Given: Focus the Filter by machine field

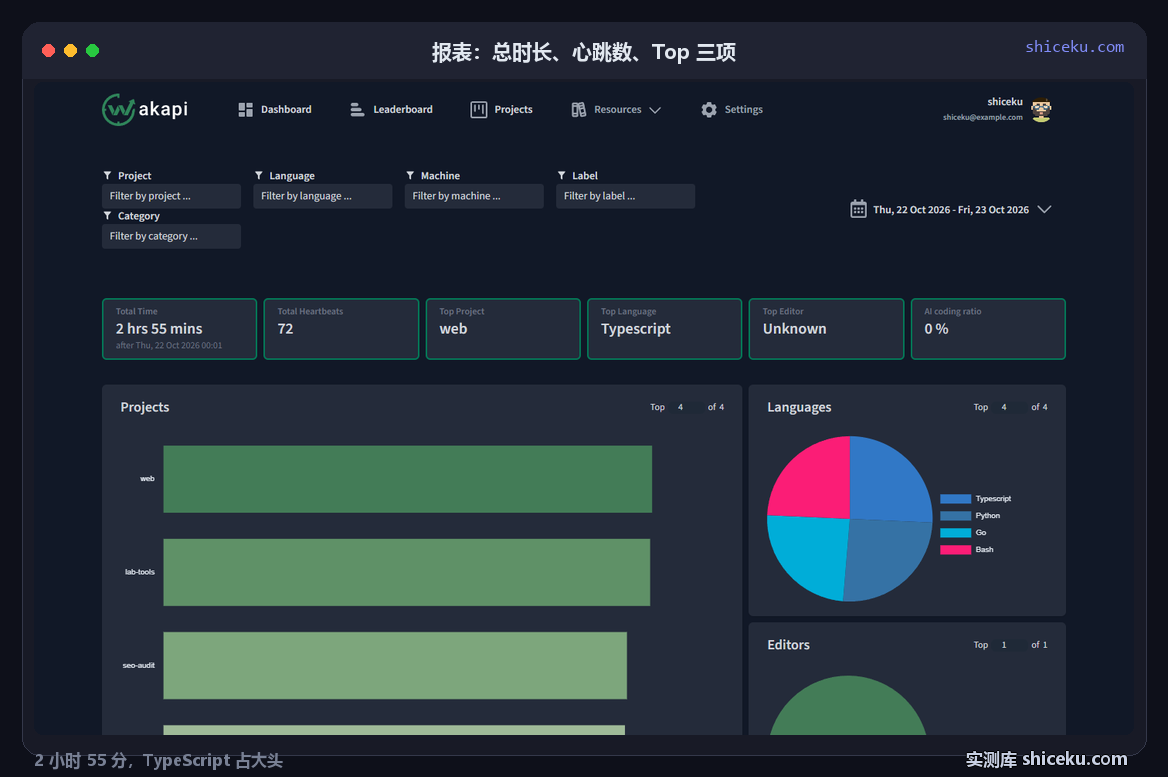Looking at the screenshot, I should coord(474,196).
